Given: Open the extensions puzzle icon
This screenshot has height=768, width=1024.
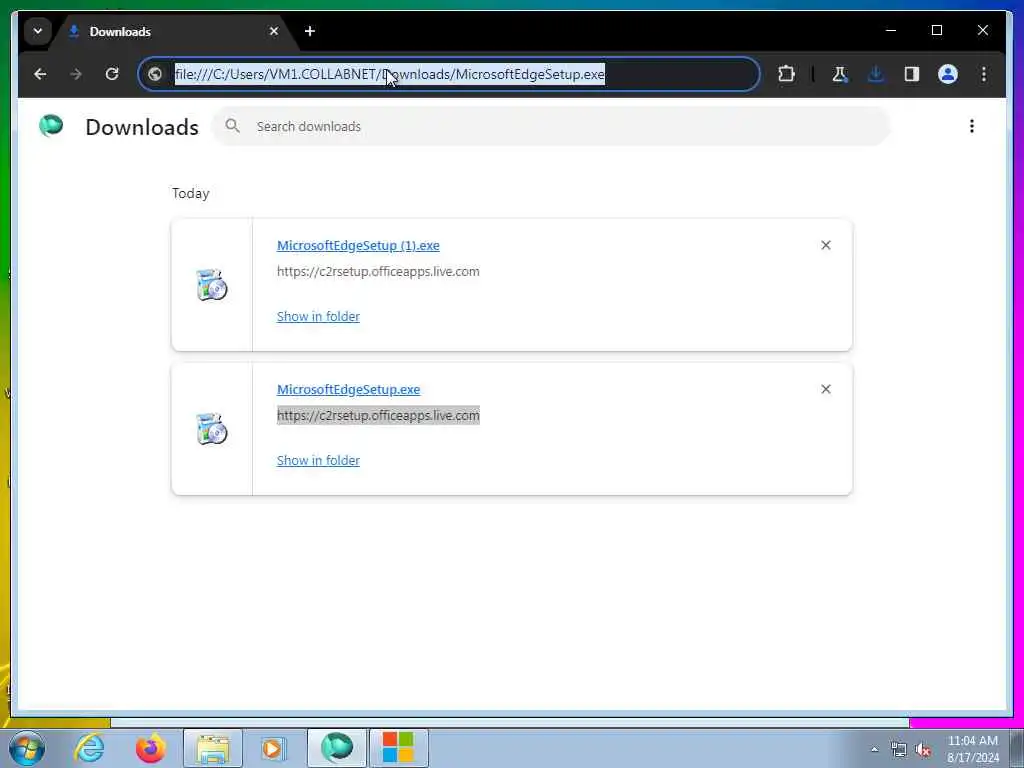Looking at the screenshot, I should click(786, 74).
